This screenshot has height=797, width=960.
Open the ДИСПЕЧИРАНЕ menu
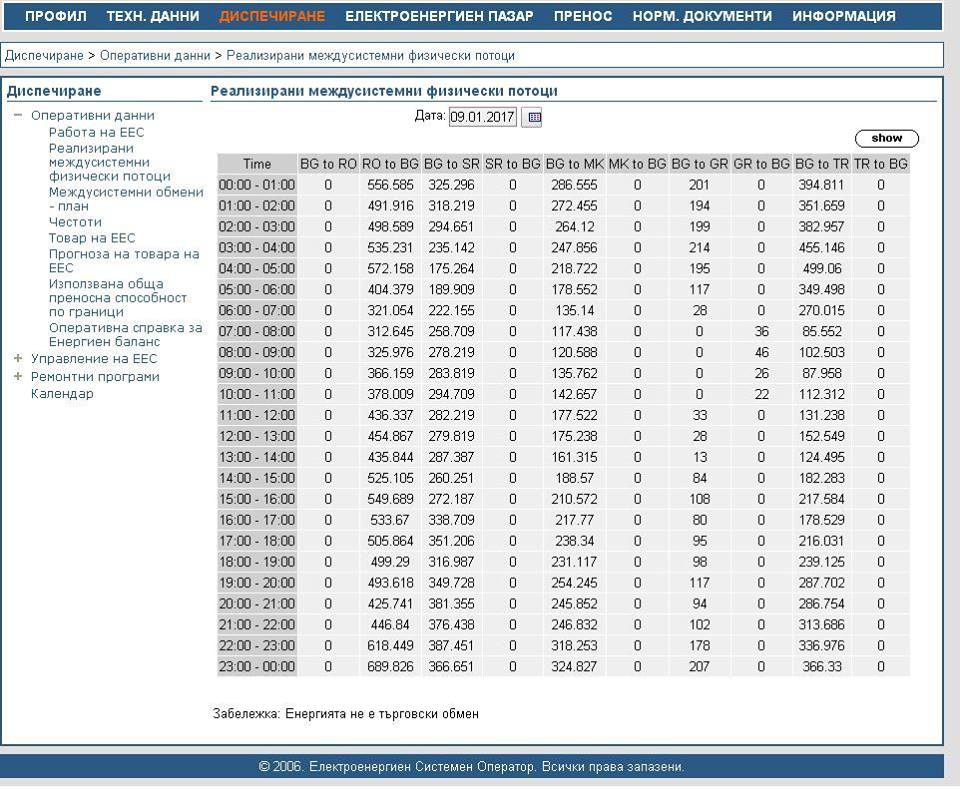(272, 16)
